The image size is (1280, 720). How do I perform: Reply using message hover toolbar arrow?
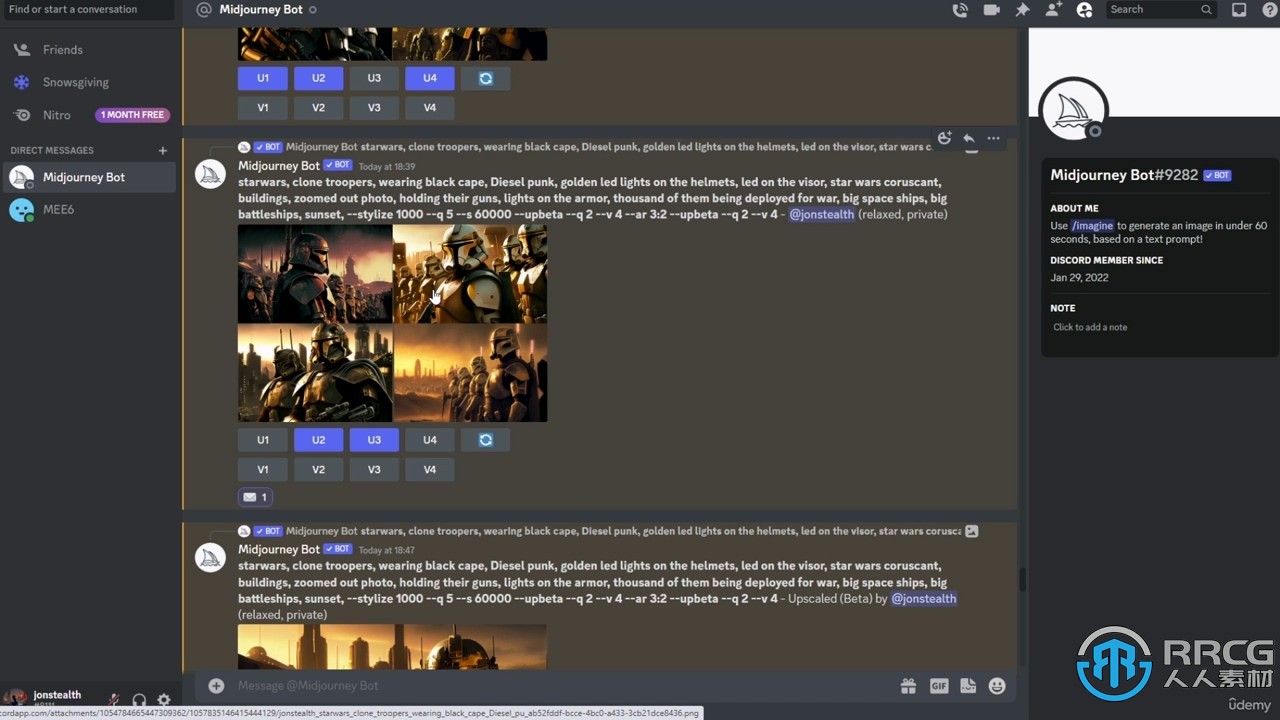[x=968, y=138]
